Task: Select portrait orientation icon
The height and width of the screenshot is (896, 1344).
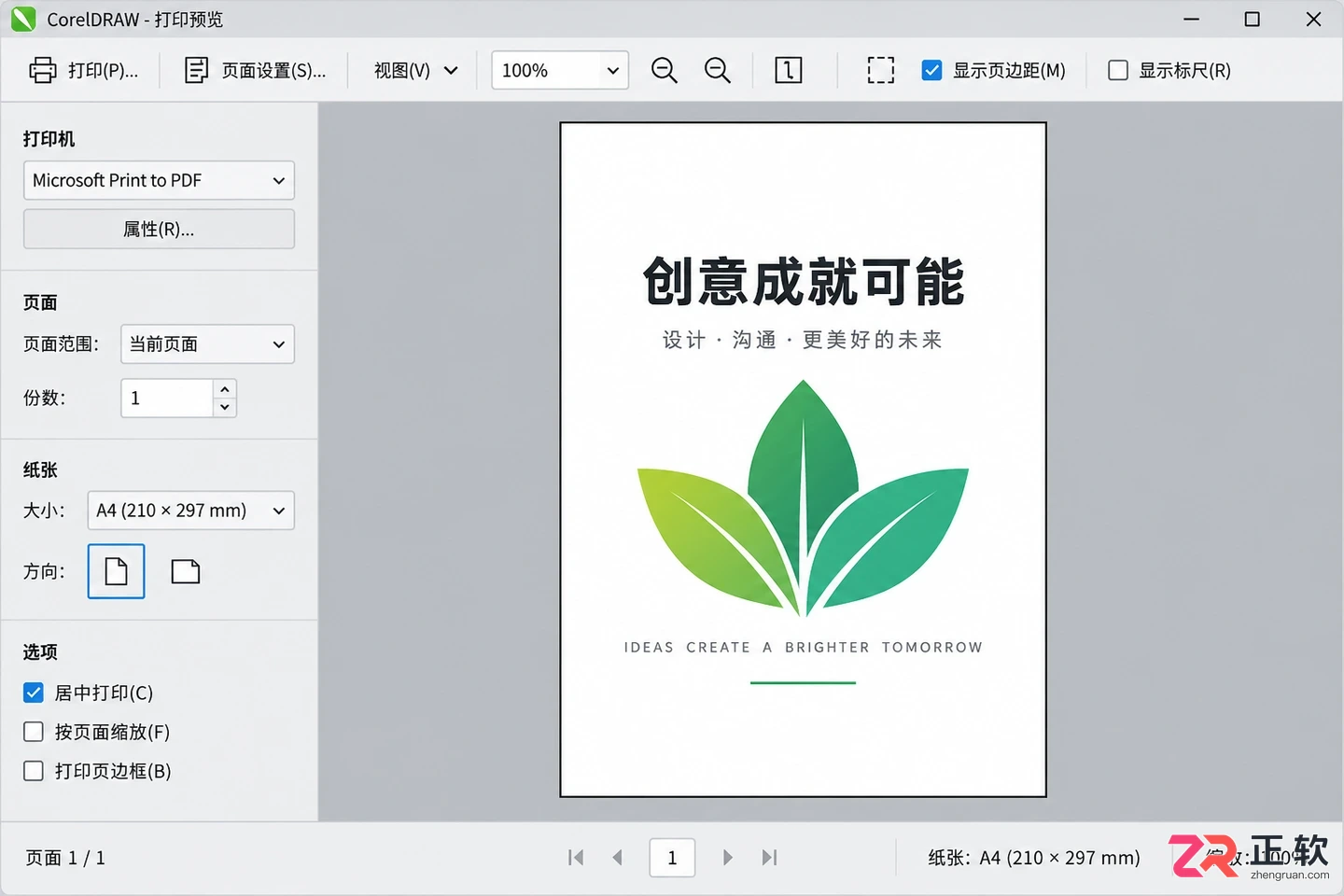Action: (x=116, y=571)
